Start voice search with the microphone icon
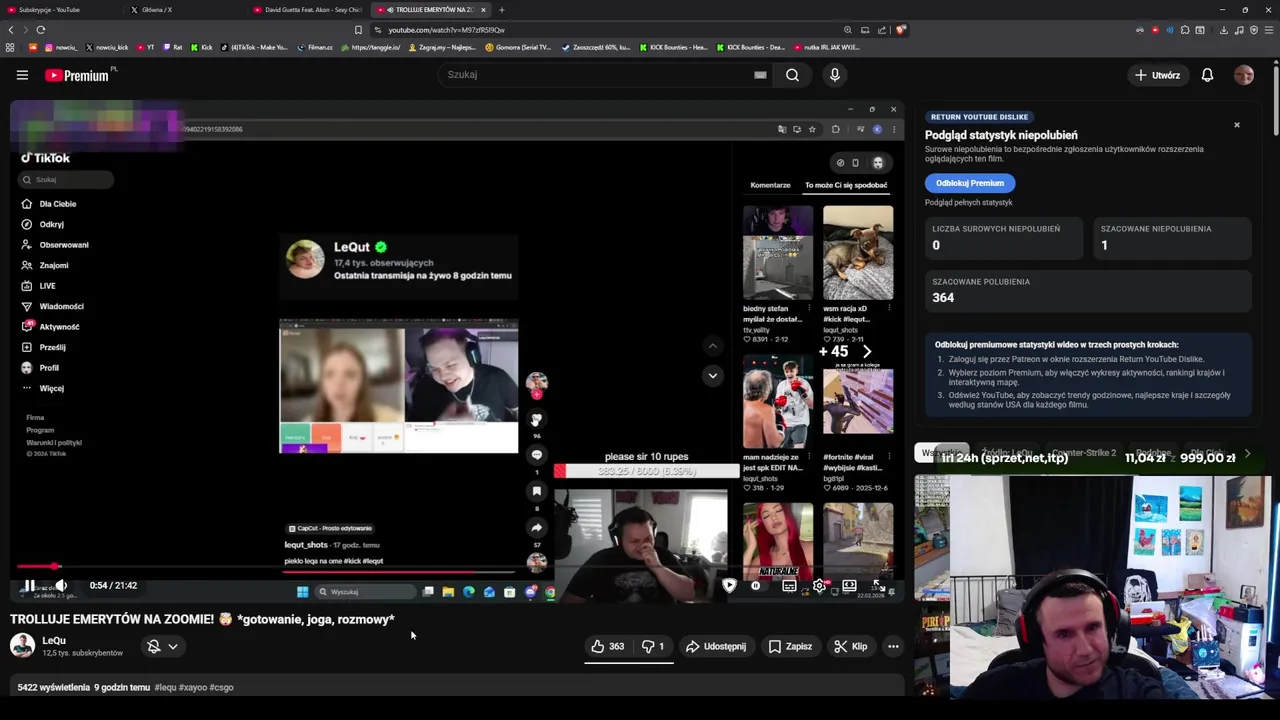This screenshot has width=1280, height=720. 834,74
